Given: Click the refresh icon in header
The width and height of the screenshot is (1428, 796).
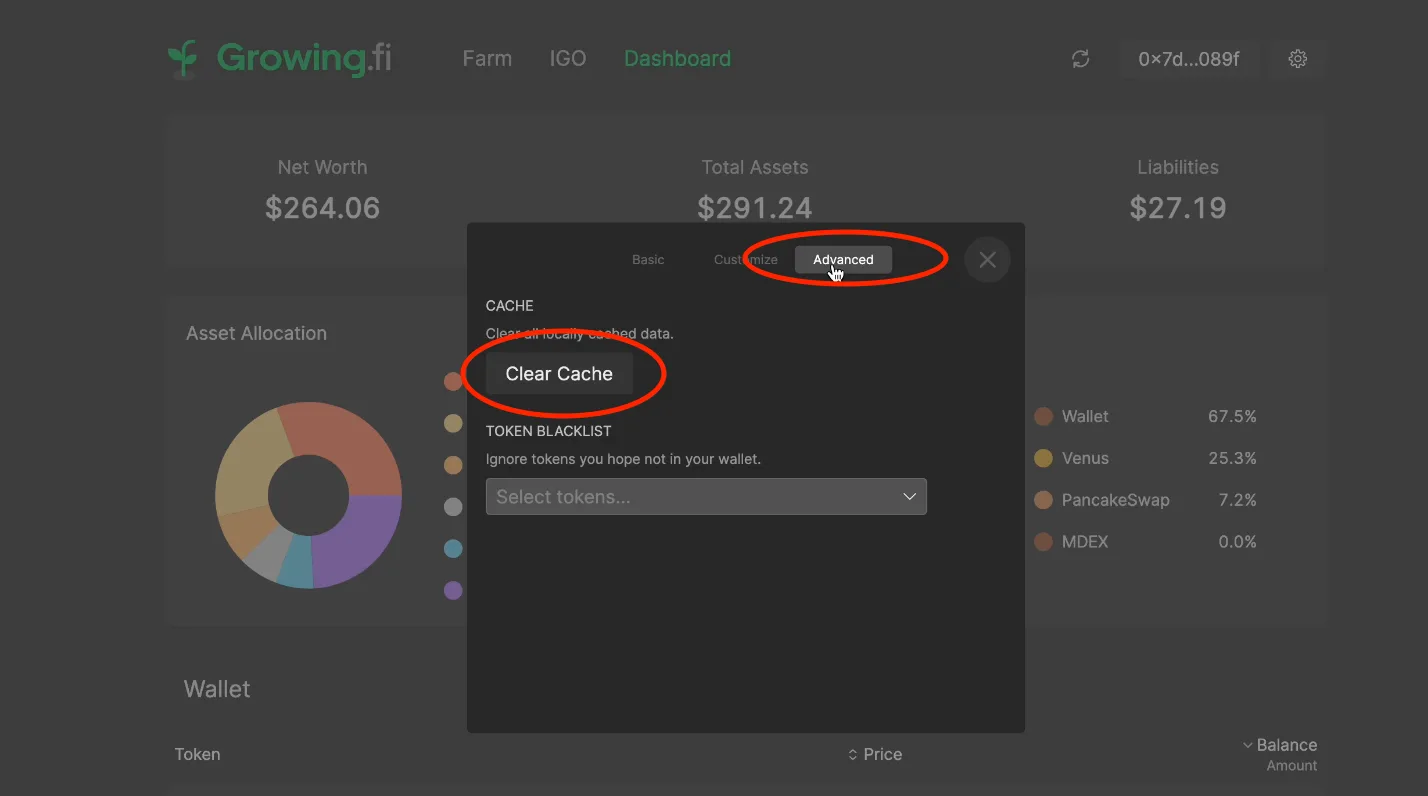Looking at the screenshot, I should coord(1080,59).
